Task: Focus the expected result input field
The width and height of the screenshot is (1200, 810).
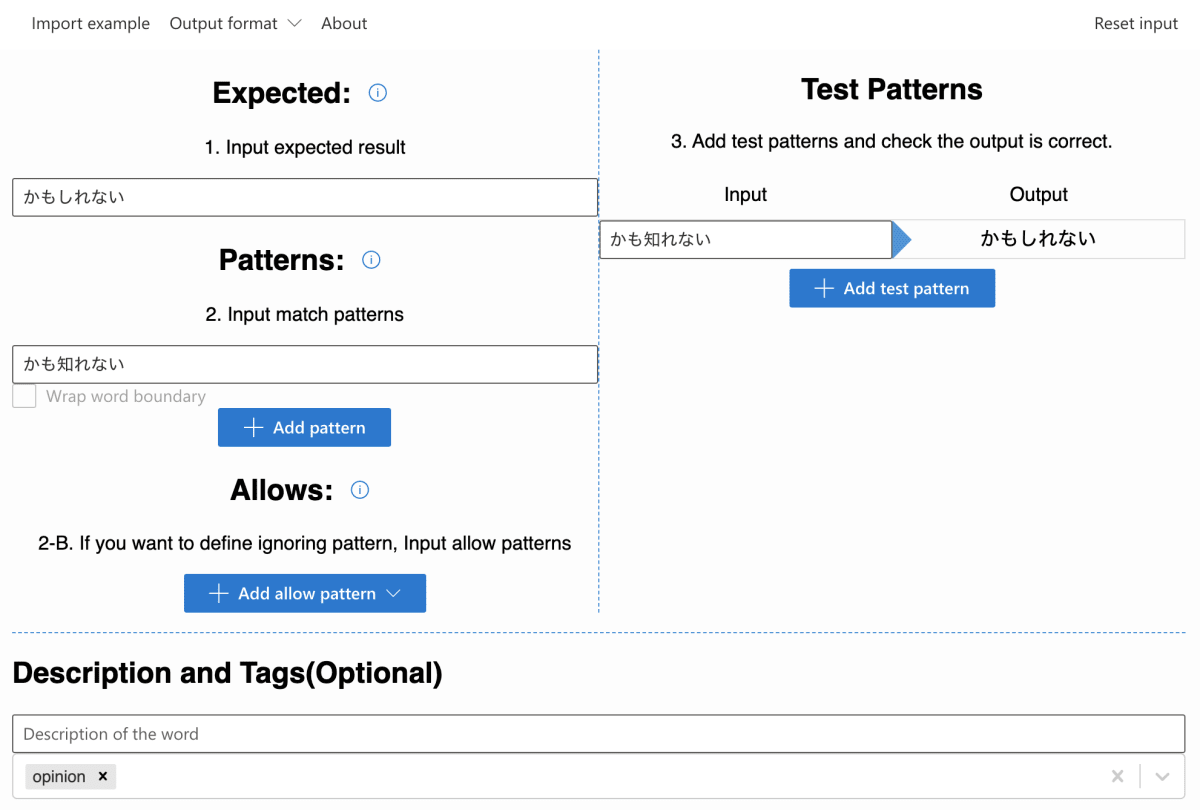Action: 305,197
